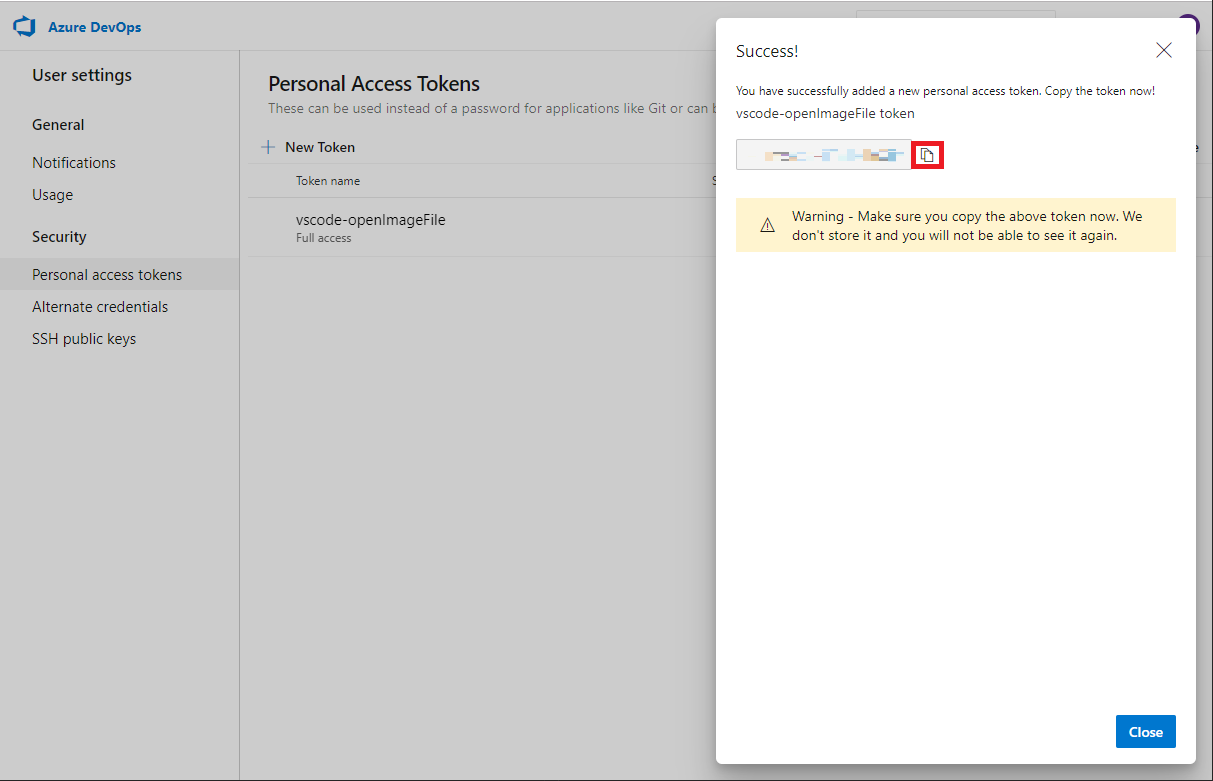The height and width of the screenshot is (781, 1213).
Task: Dismiss the Success dialog with X icon
Action: [1163, 50]
